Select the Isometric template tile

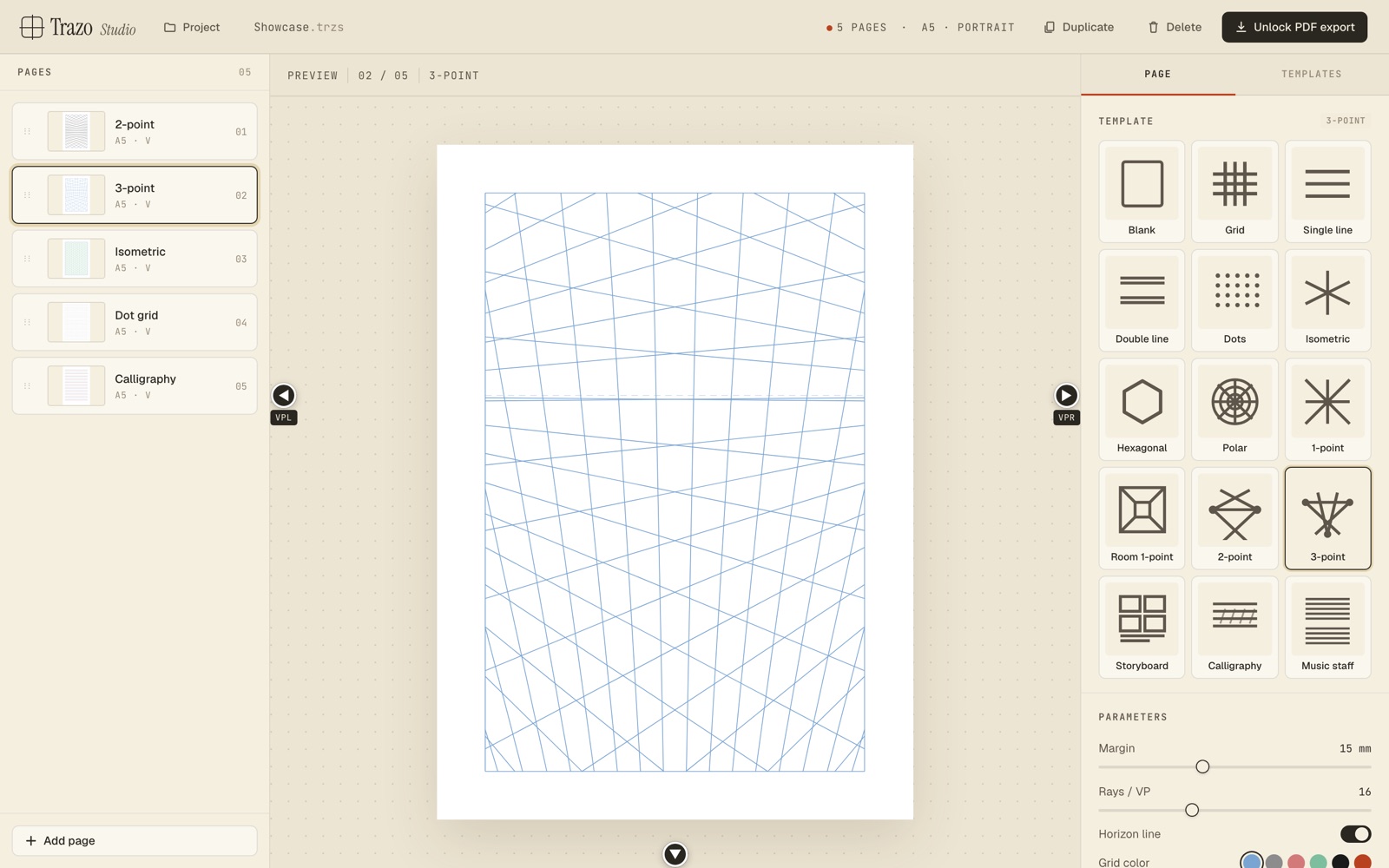tap(1327, 300)
